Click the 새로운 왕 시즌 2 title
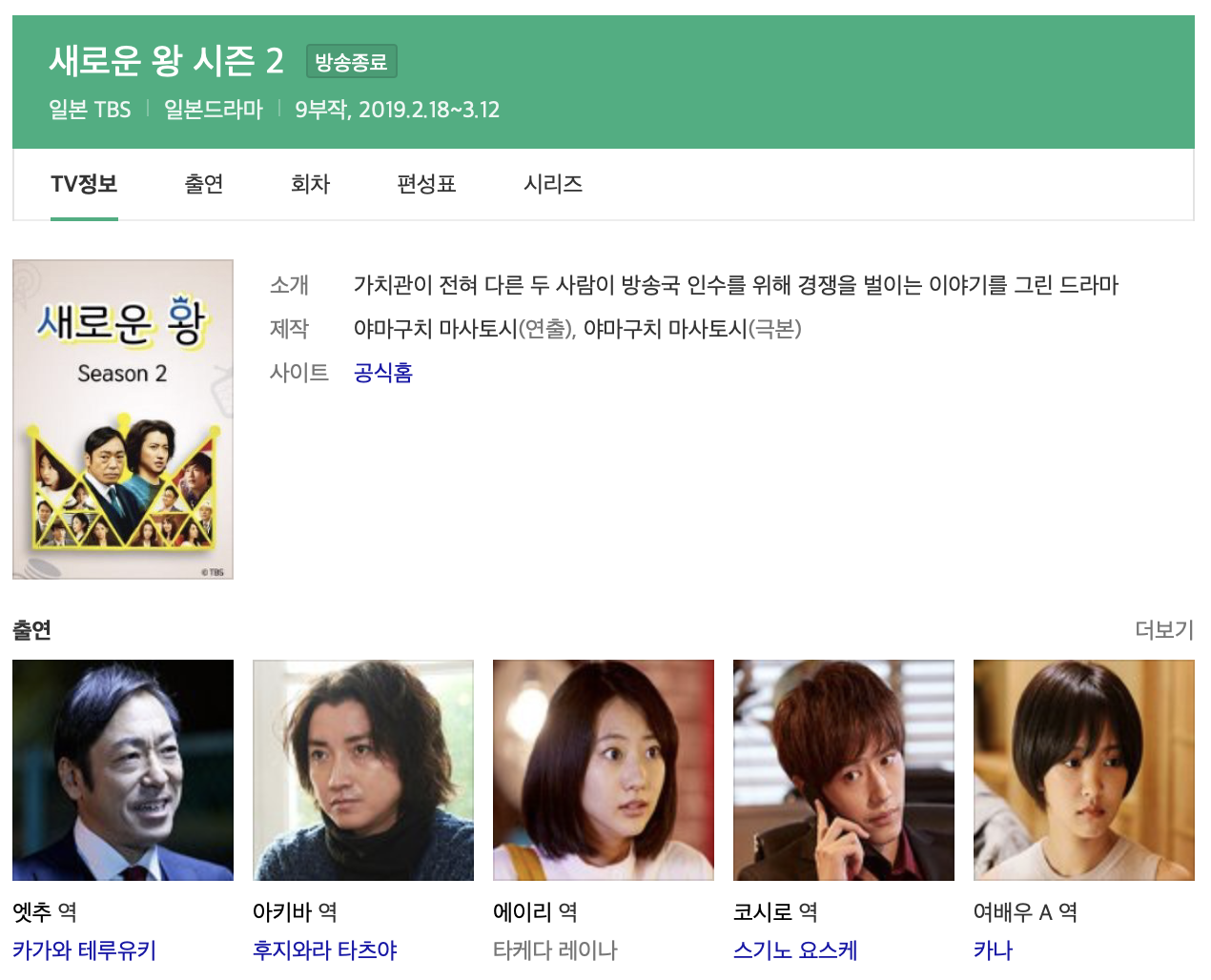Screen dimensions: 1211x980 (167, 61)
